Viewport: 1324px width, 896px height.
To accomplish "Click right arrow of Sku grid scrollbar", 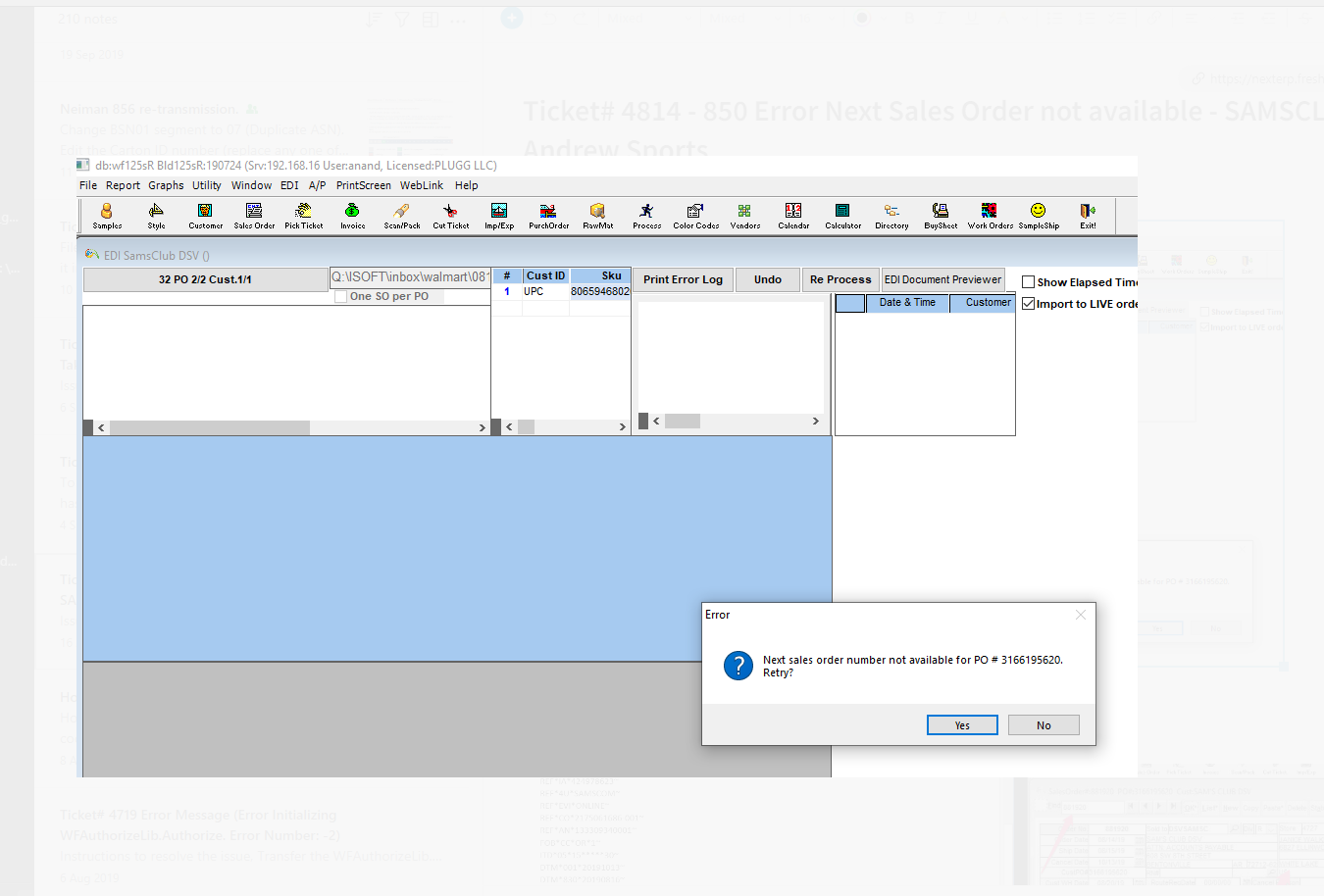I will click(x=622, y=426).
